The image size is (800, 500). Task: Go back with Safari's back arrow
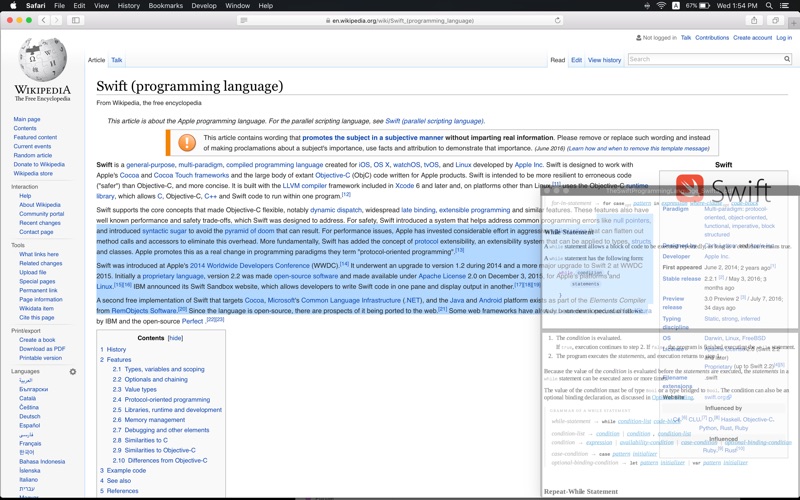(x=44, y=20)
